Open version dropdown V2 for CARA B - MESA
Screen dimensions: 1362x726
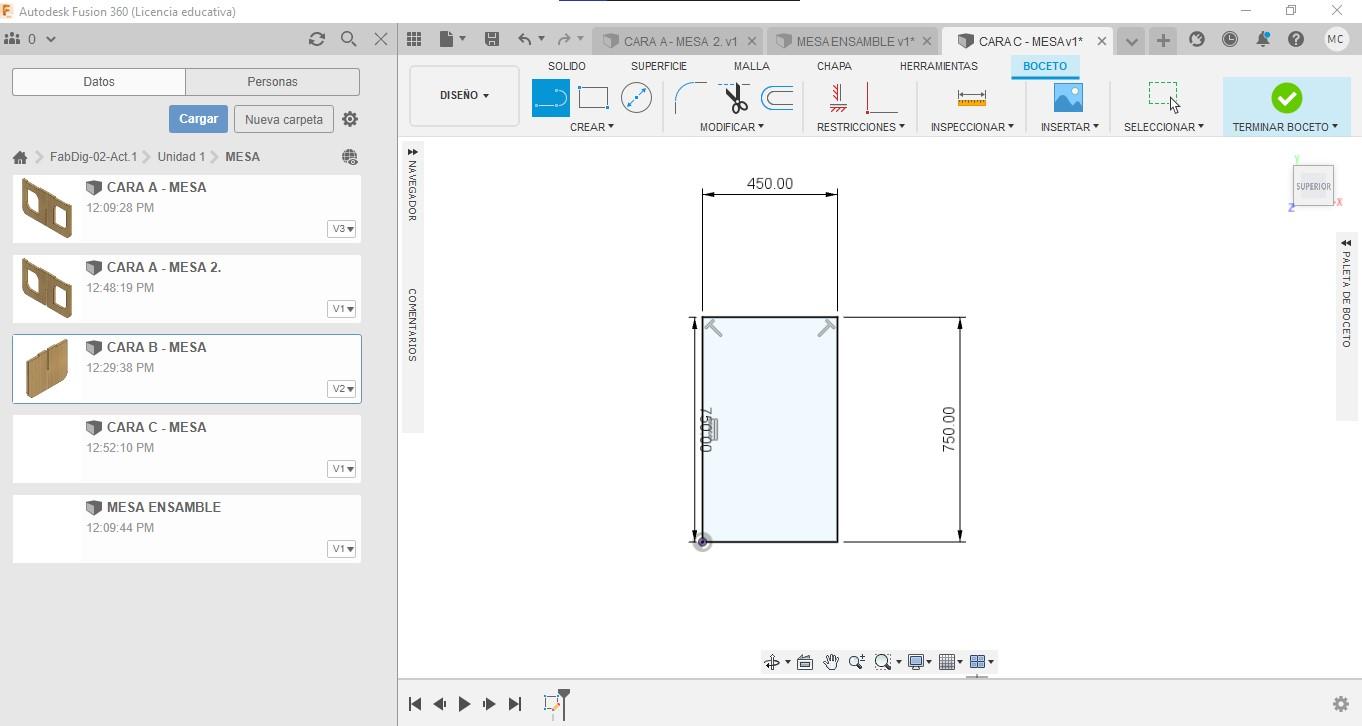coord(342,389)
